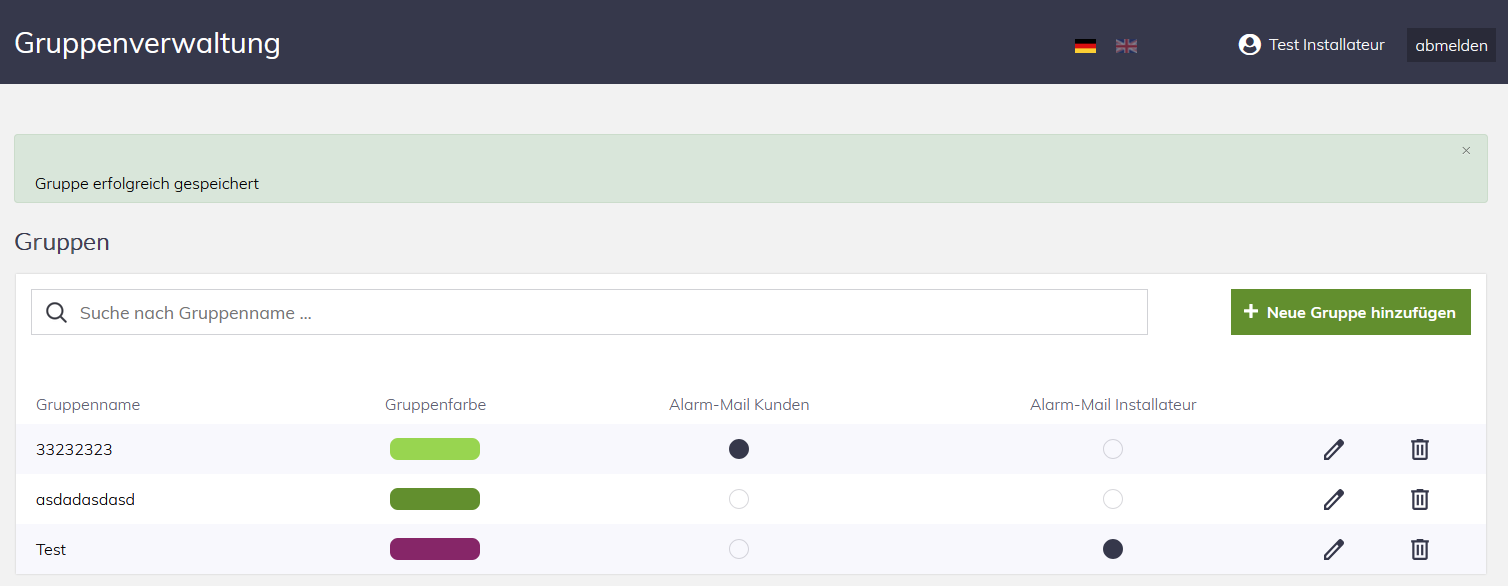1508x586 pixels.
Task: Focus the Suche nach Gruppenname field
Action: (589, 312)
